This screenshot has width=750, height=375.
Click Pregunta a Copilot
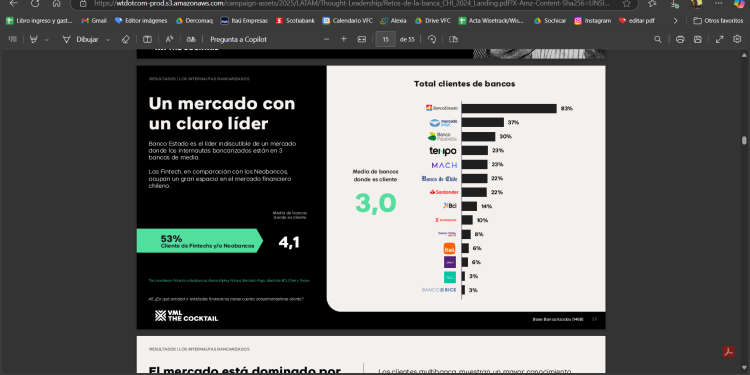tap(238, 39)
